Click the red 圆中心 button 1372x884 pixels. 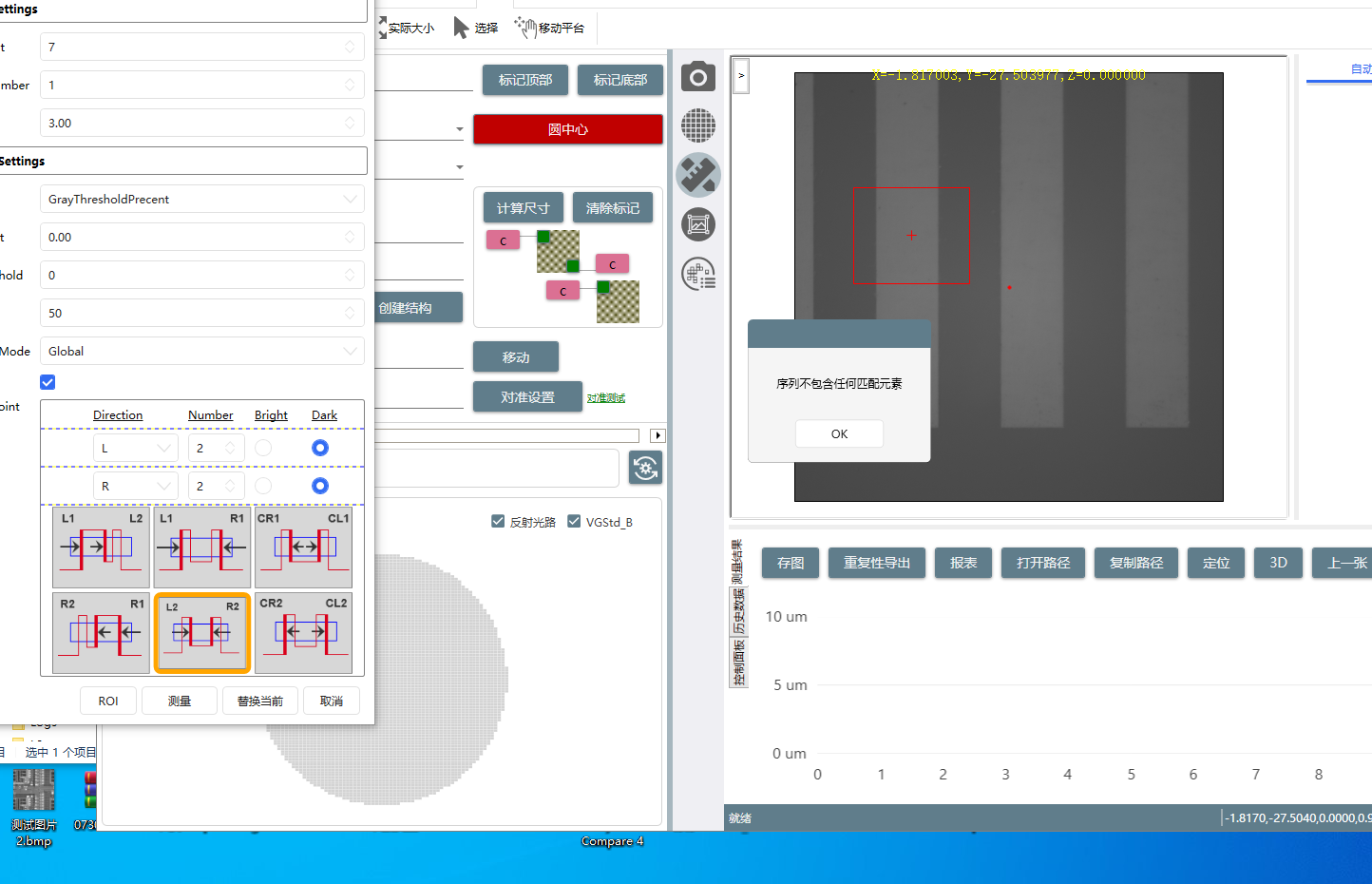(567, 129)
